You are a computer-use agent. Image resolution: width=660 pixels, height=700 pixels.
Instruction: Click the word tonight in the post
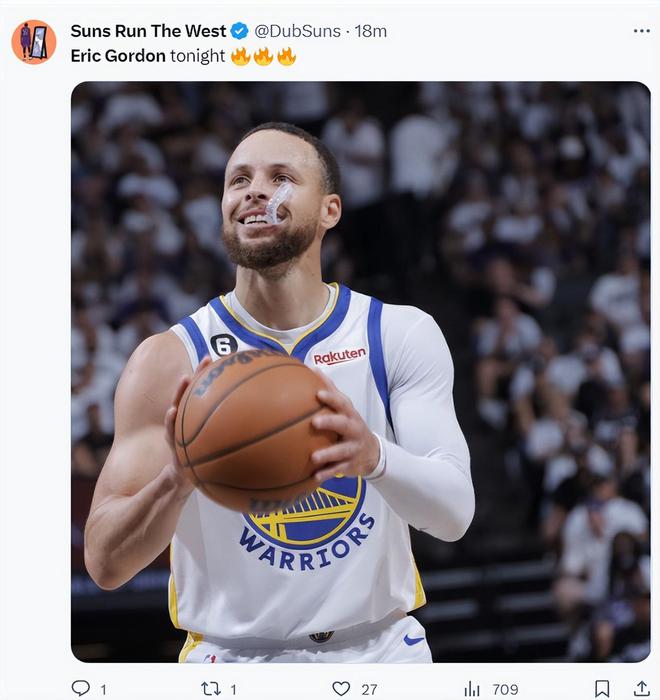(197, 56)
